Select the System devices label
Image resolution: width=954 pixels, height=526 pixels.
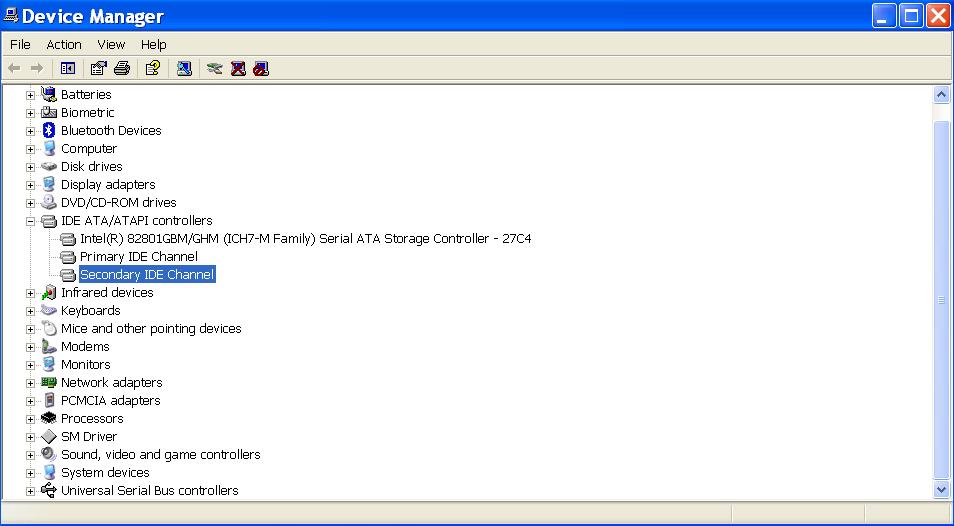click(x=105, y=472)
